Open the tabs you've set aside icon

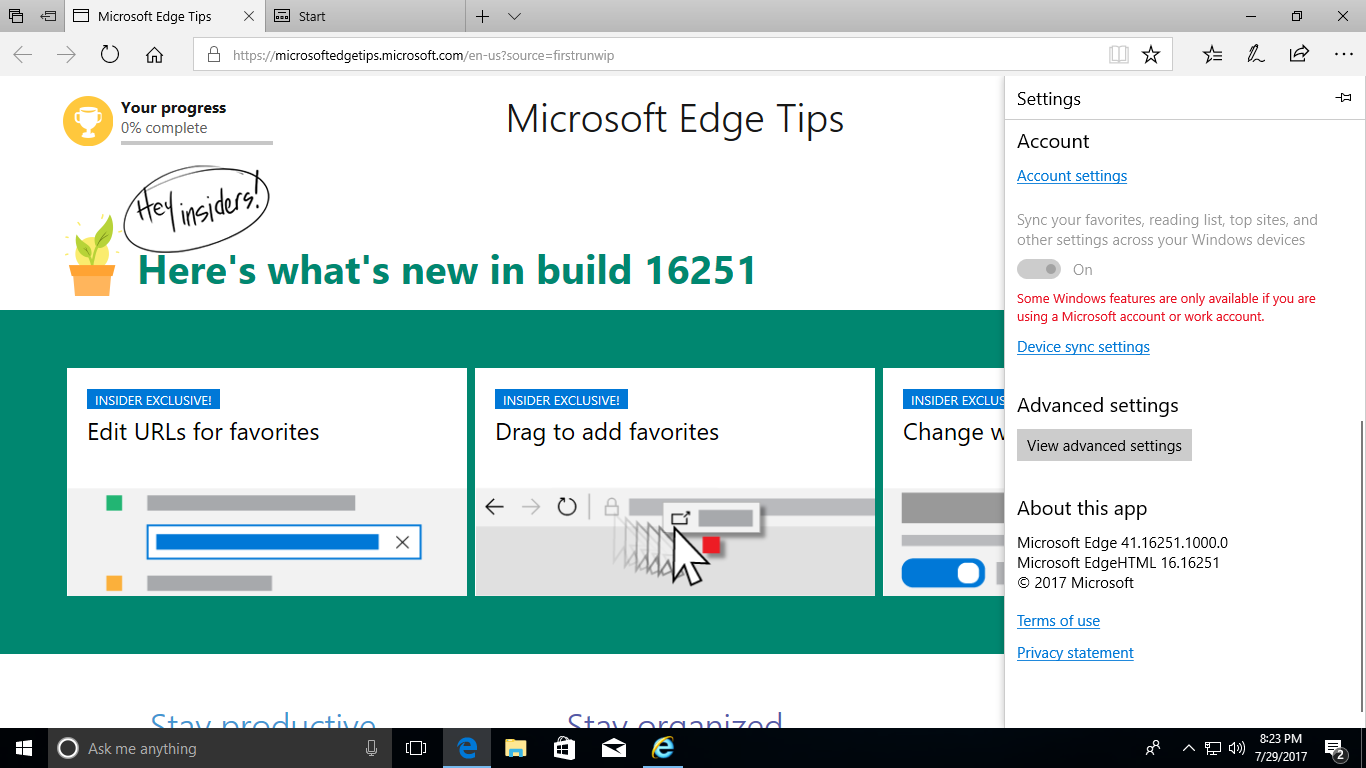click(x=16, y=16)
